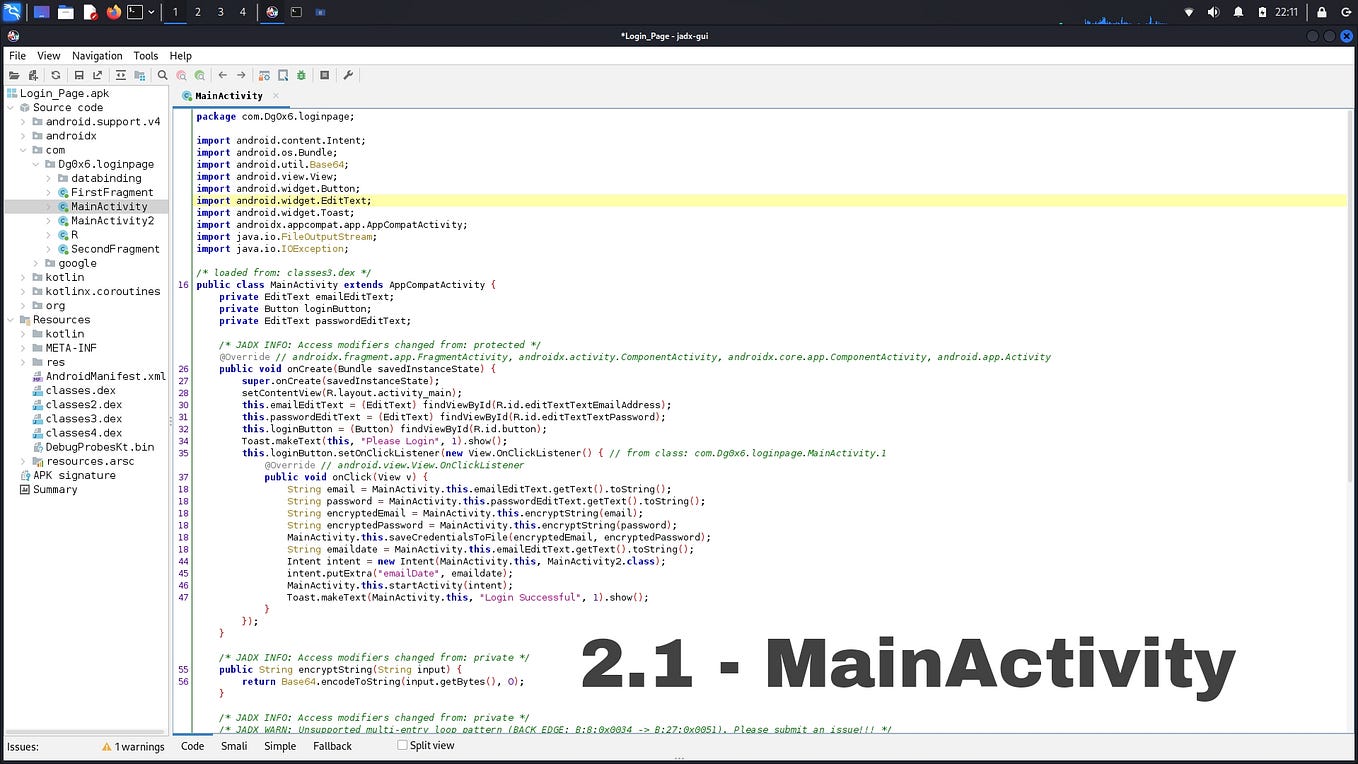The image size is (1358, 764).
Task: Enable the Split view checkbox
Action: (x=402, y=745)
